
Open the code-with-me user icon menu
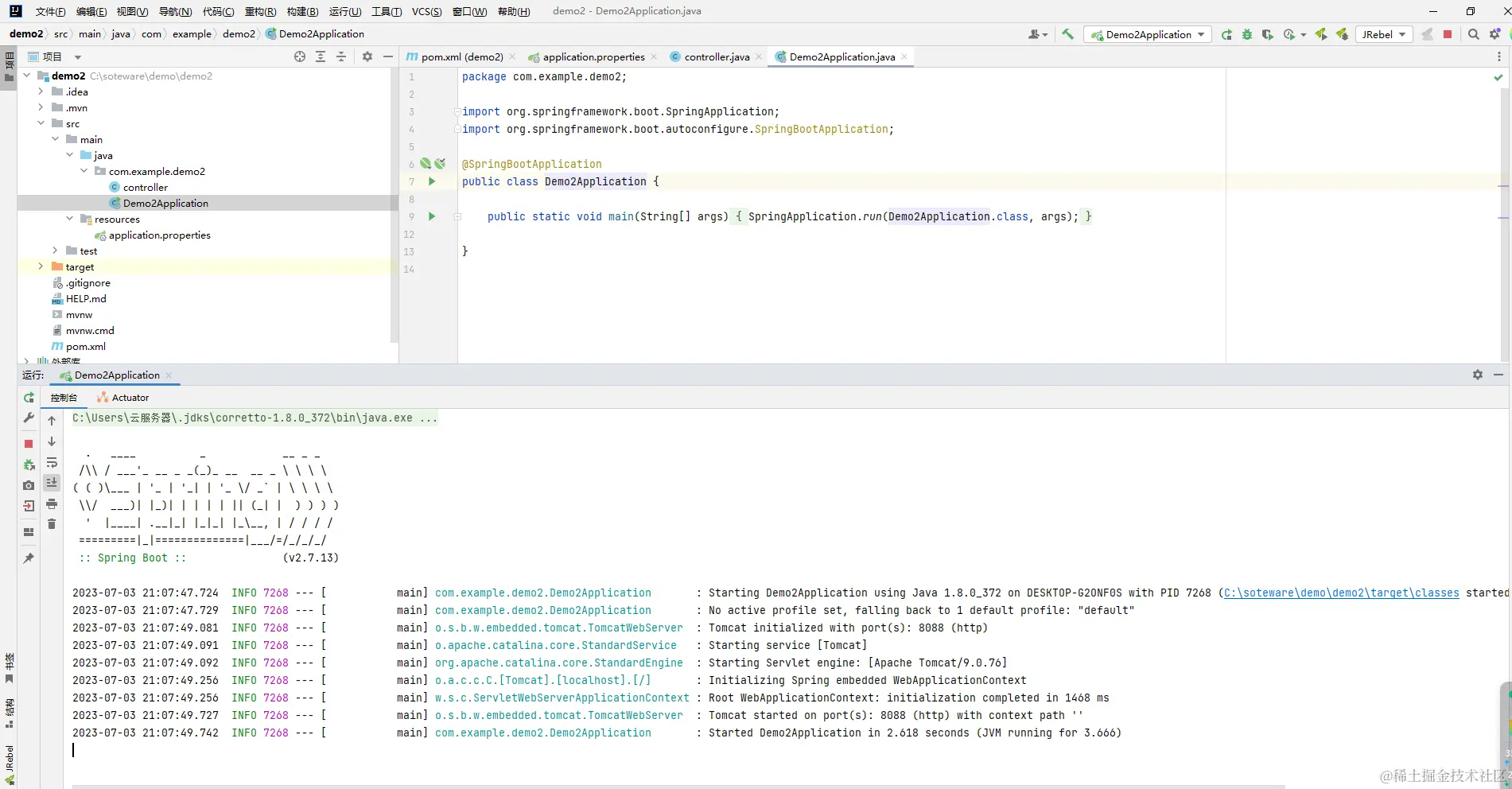[1037, 34]
